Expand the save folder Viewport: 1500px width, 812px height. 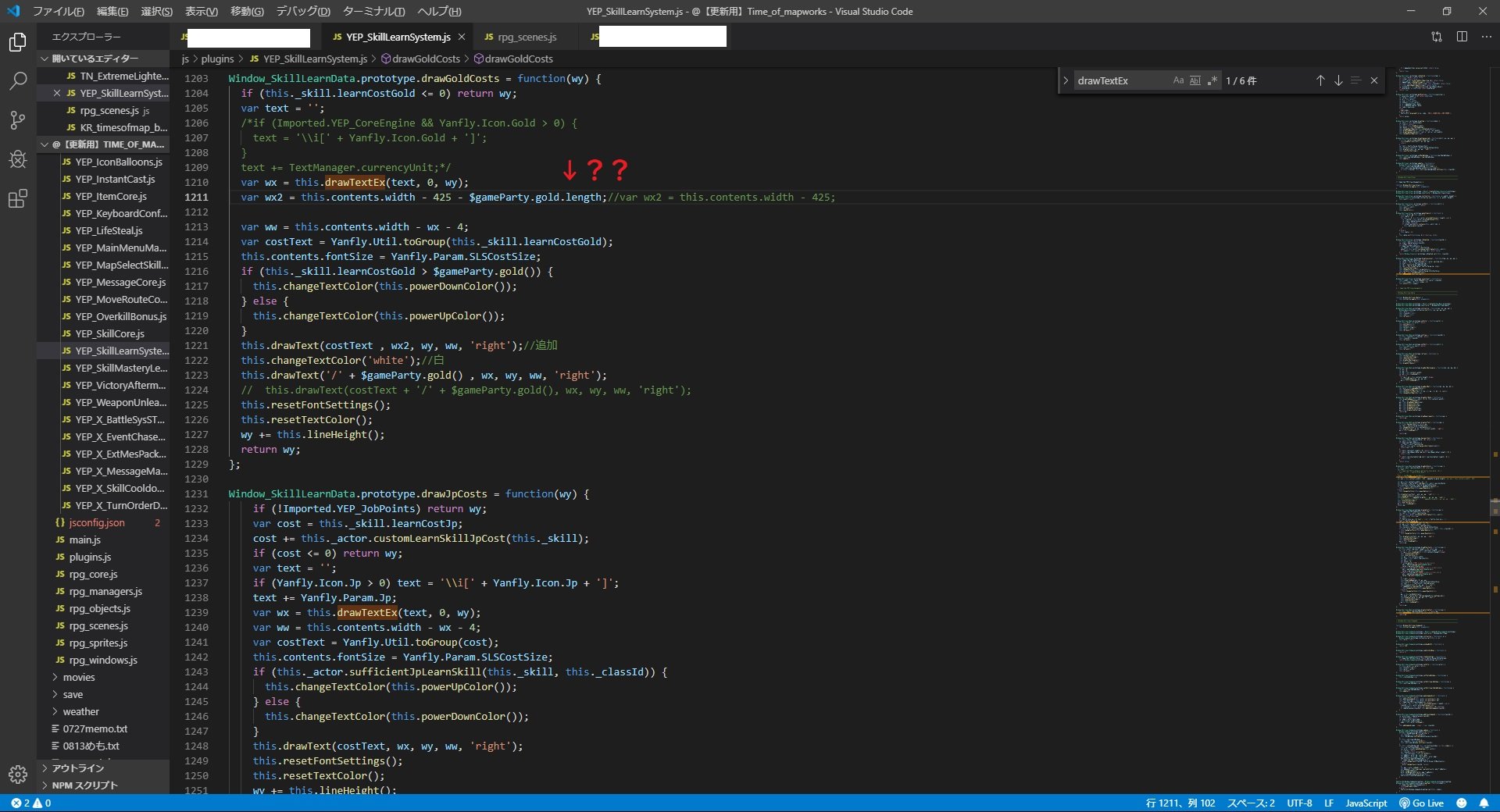(x=103, y=694)
